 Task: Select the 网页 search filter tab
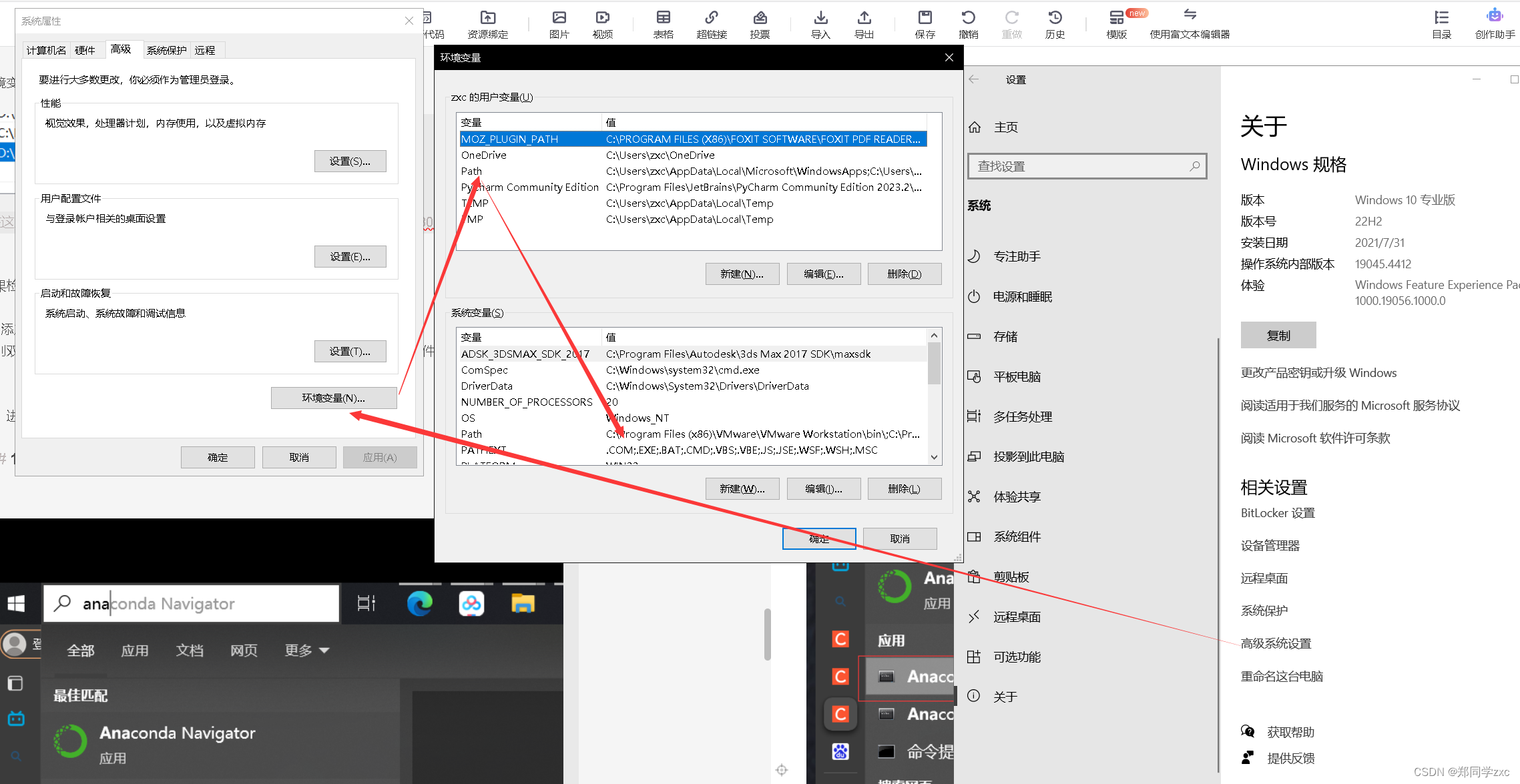pyautogui.click(x=244, y=651)
